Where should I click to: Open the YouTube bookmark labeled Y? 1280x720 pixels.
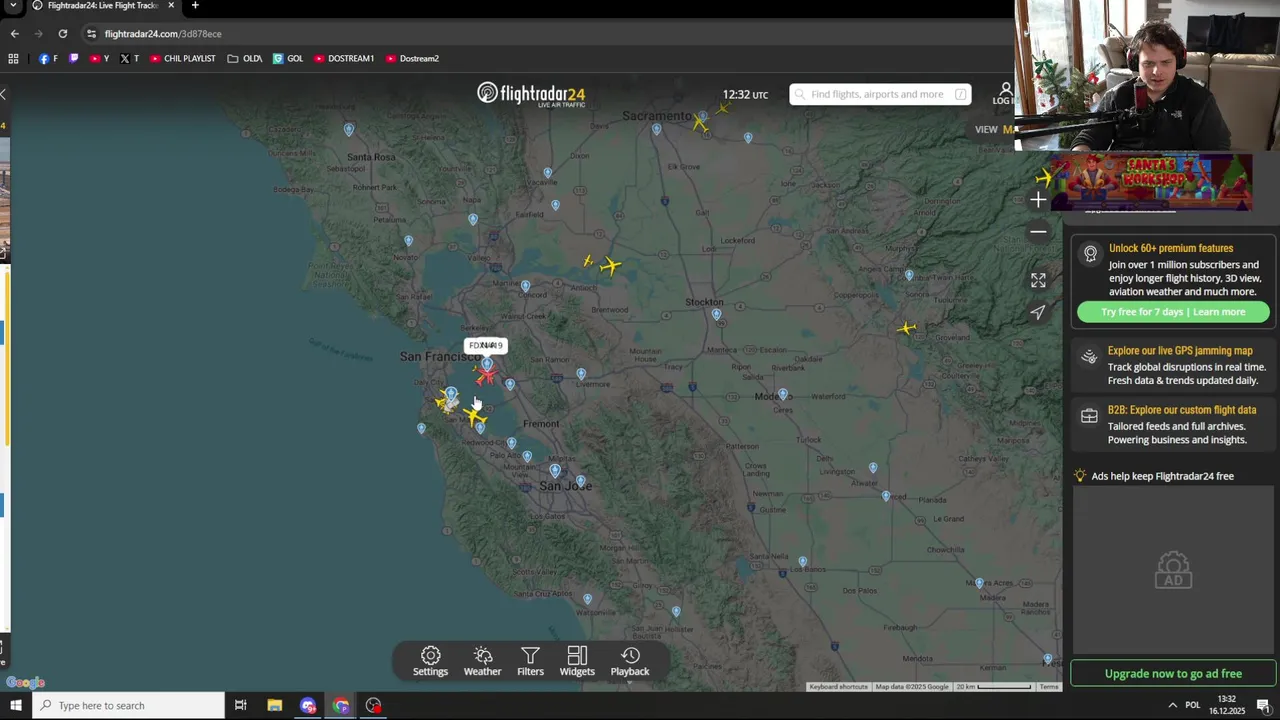pyautogui.click(x=99, y=58)
